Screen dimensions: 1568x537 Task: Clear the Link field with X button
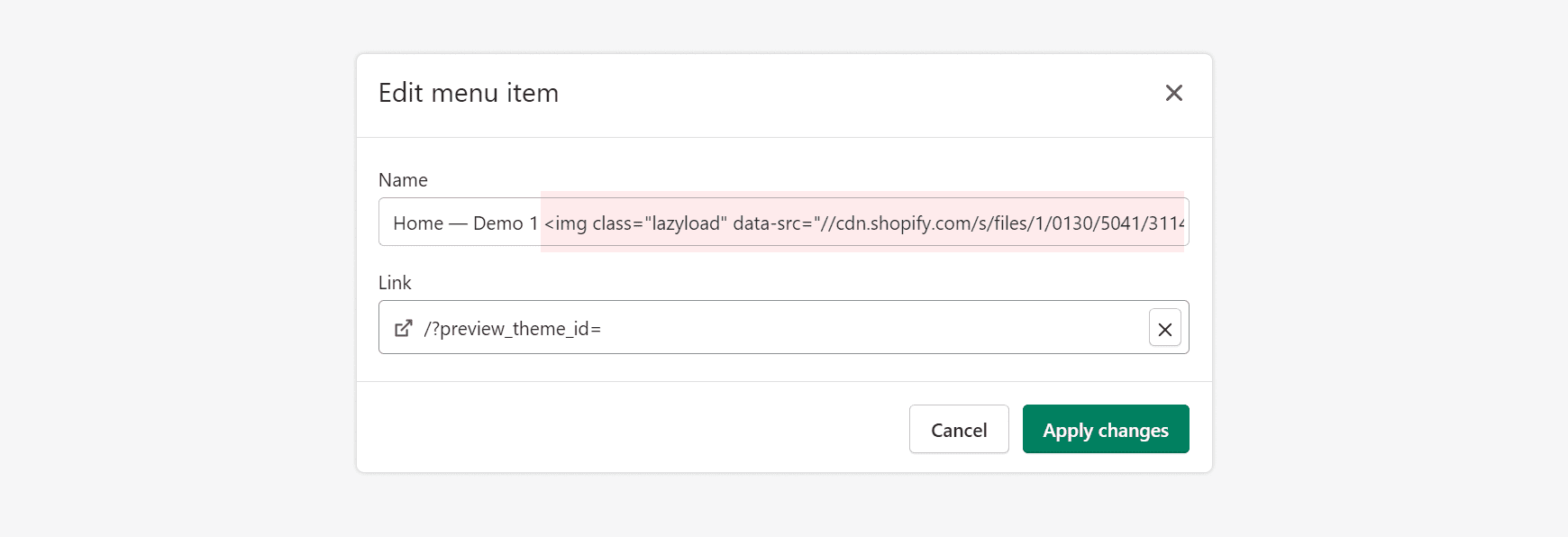pyautogui.click(x=1164, y=328)
